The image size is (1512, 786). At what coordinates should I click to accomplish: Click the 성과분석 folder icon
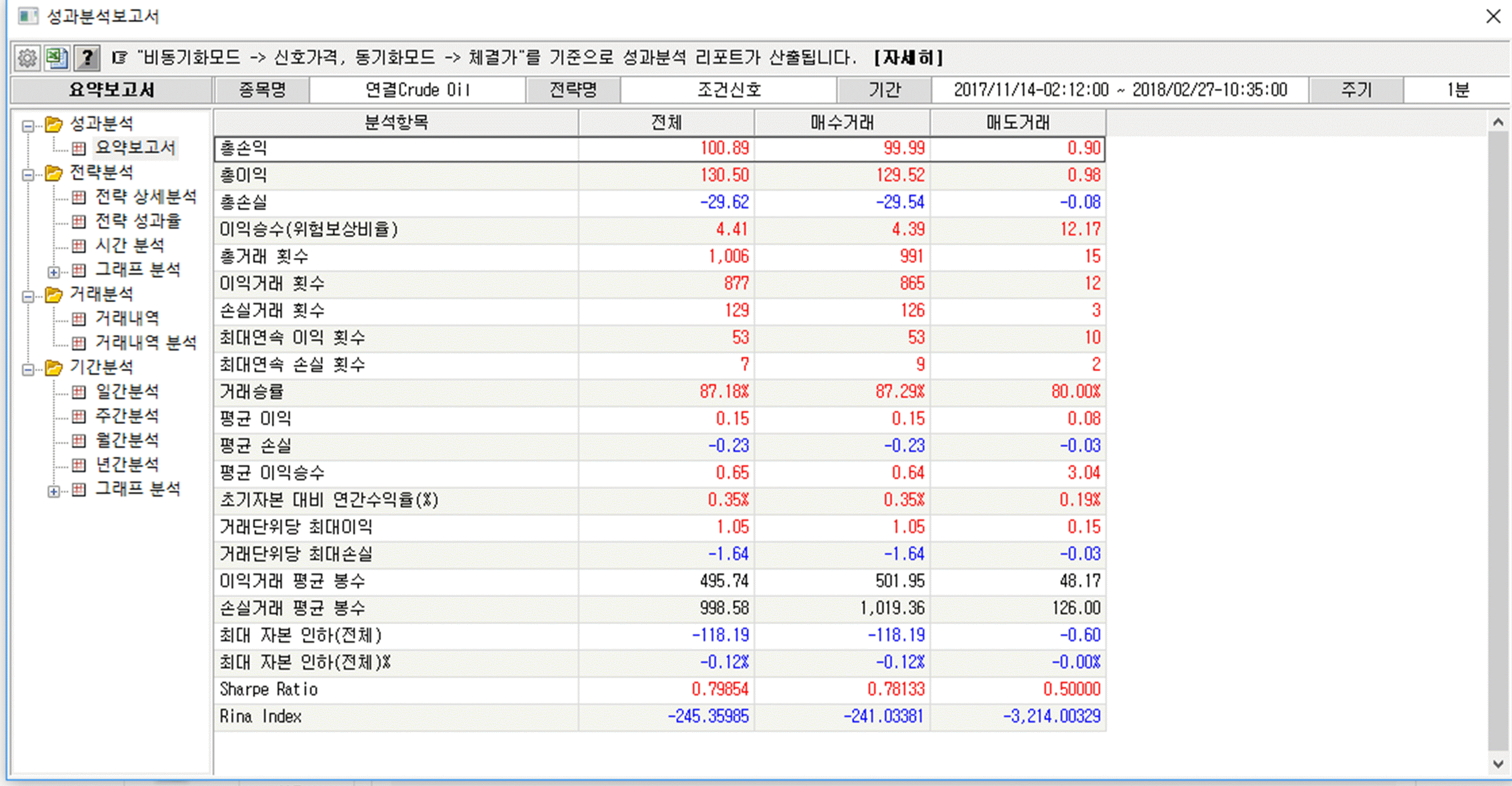click(x=53, y=124)
